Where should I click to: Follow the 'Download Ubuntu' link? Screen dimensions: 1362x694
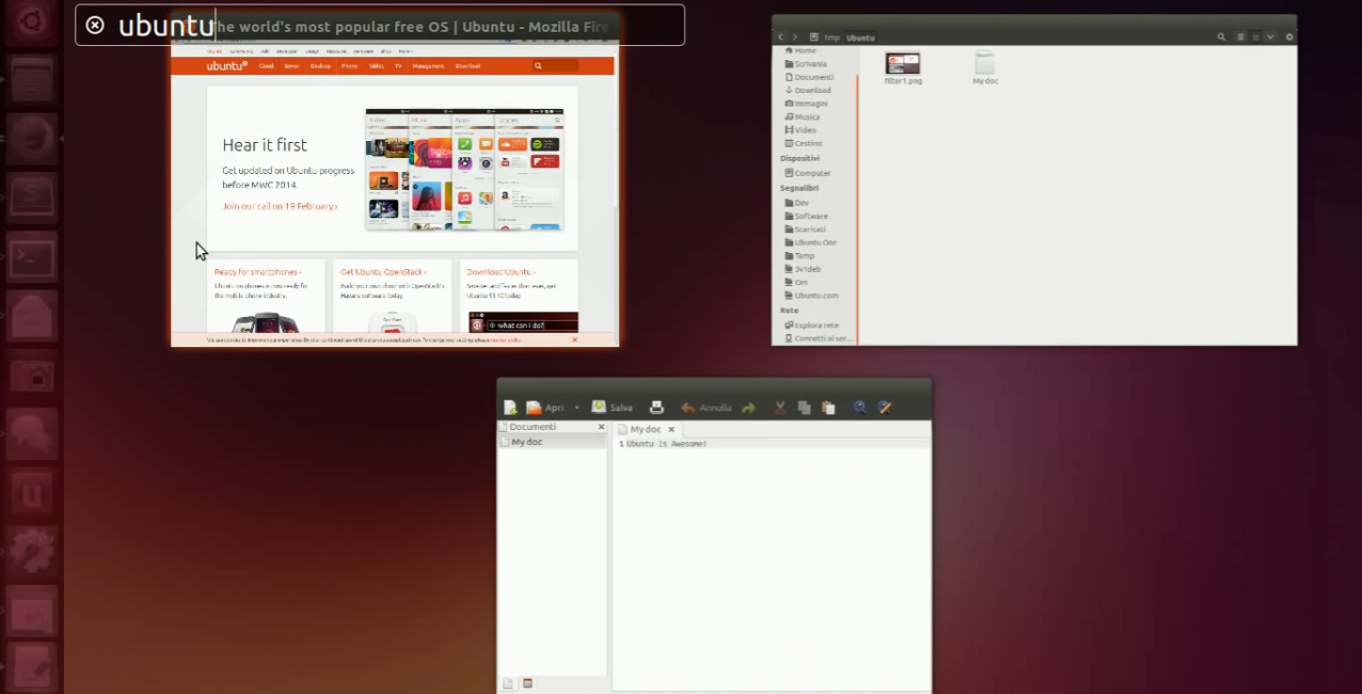pyautogui.click(x=500, y=272)
